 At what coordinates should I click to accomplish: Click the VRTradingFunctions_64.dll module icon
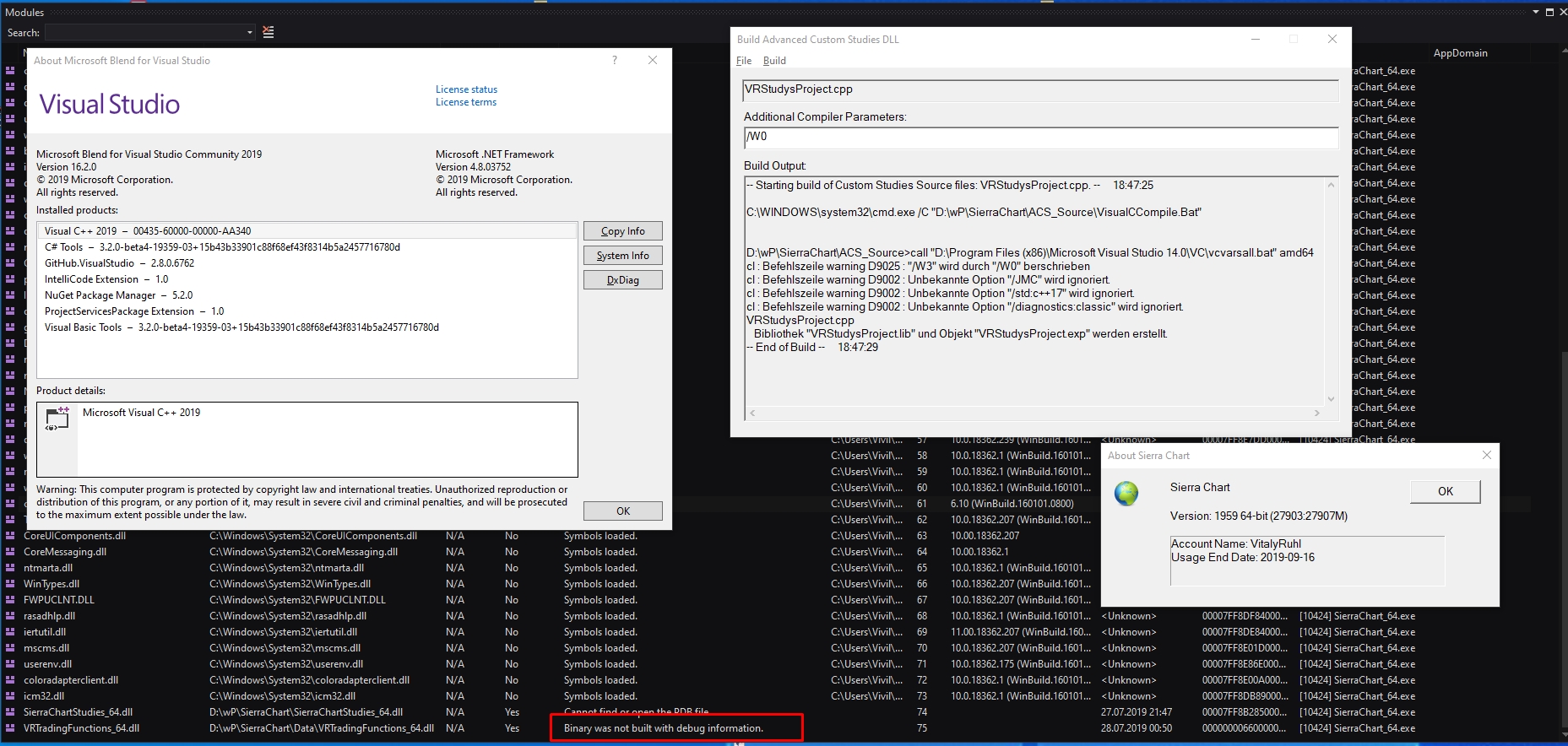tap(10, 728)
